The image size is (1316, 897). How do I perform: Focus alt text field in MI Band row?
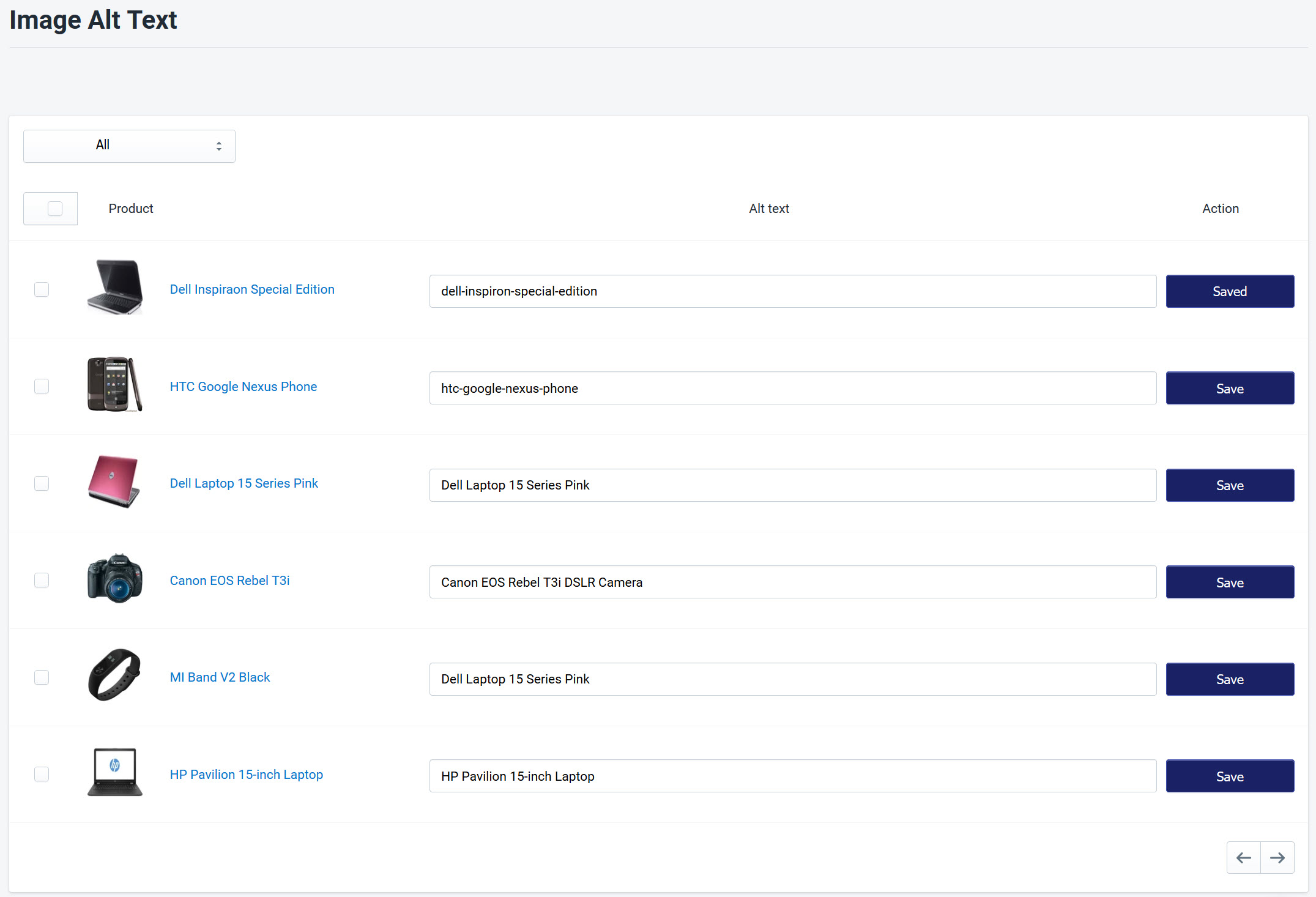793,679
